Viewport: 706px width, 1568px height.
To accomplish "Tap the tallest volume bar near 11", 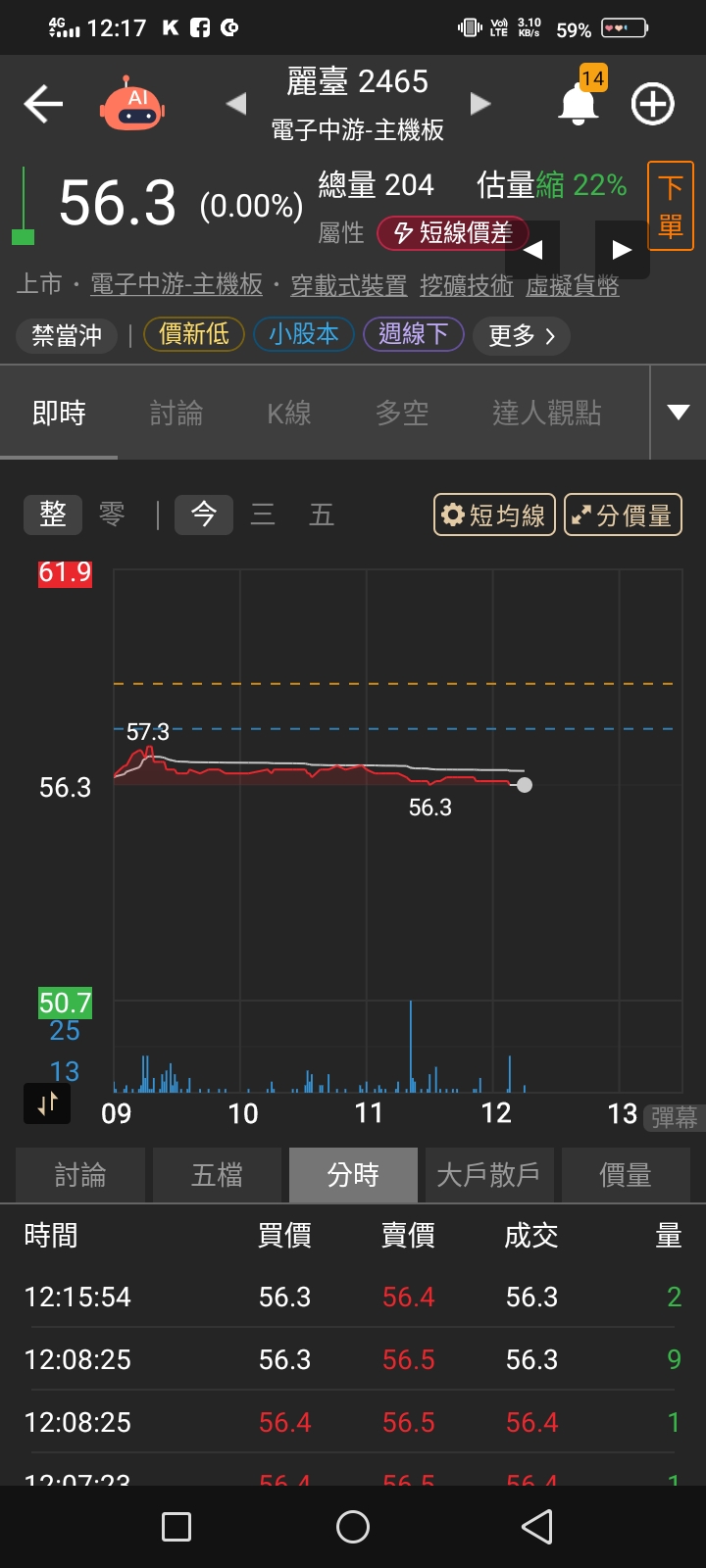I will click(411, 1046).
